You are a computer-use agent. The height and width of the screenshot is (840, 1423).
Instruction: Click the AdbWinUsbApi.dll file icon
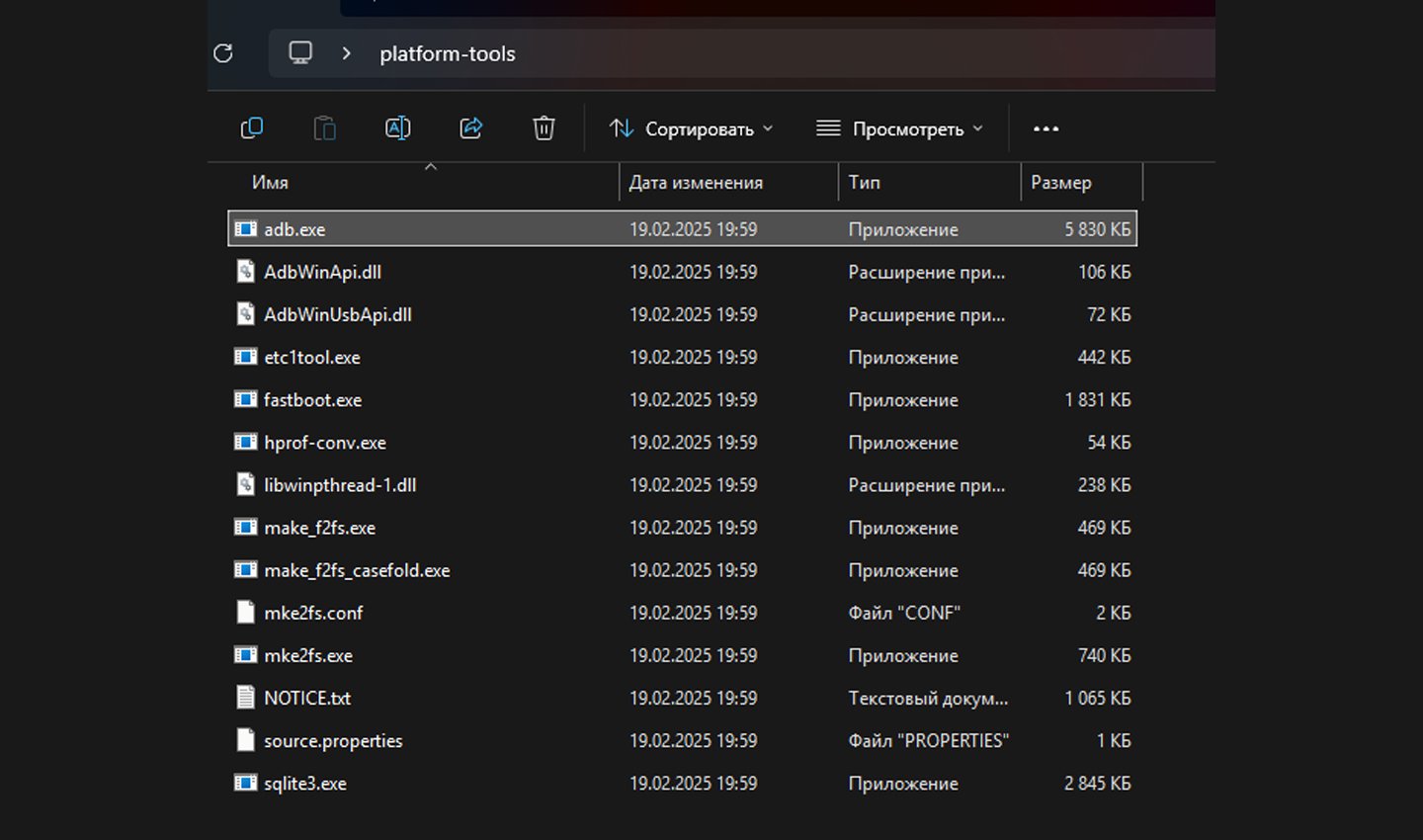tap(245, 313)
